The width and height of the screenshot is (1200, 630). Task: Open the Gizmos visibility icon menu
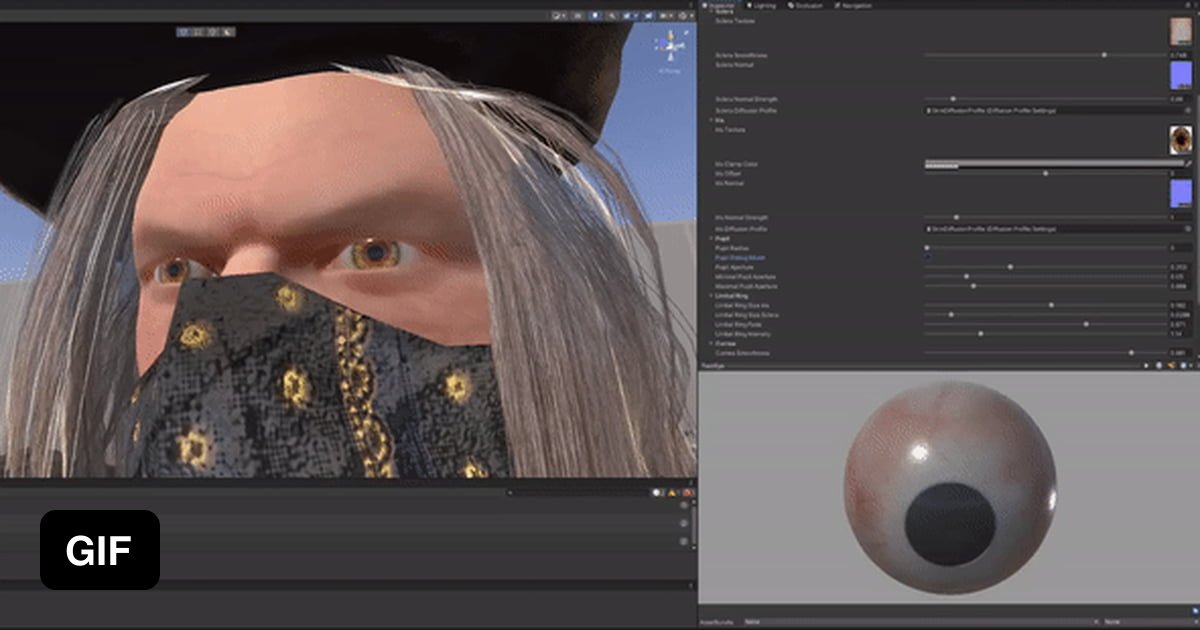[681, 15]
